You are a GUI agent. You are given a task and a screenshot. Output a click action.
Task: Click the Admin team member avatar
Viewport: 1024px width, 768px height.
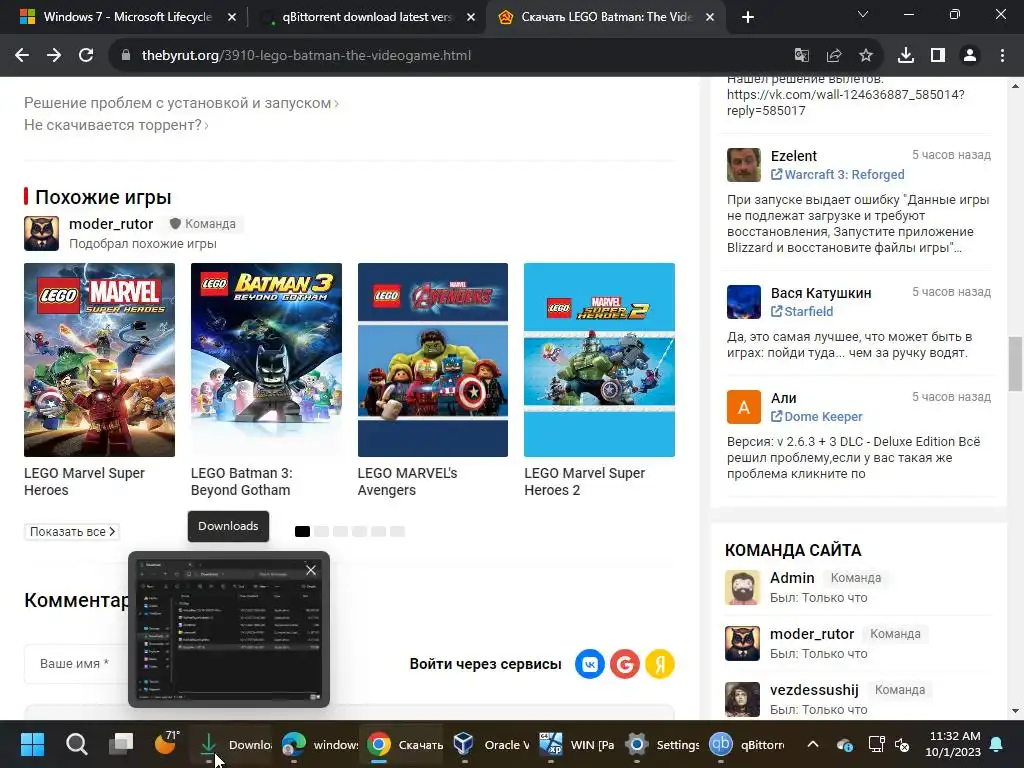(743, 587)
